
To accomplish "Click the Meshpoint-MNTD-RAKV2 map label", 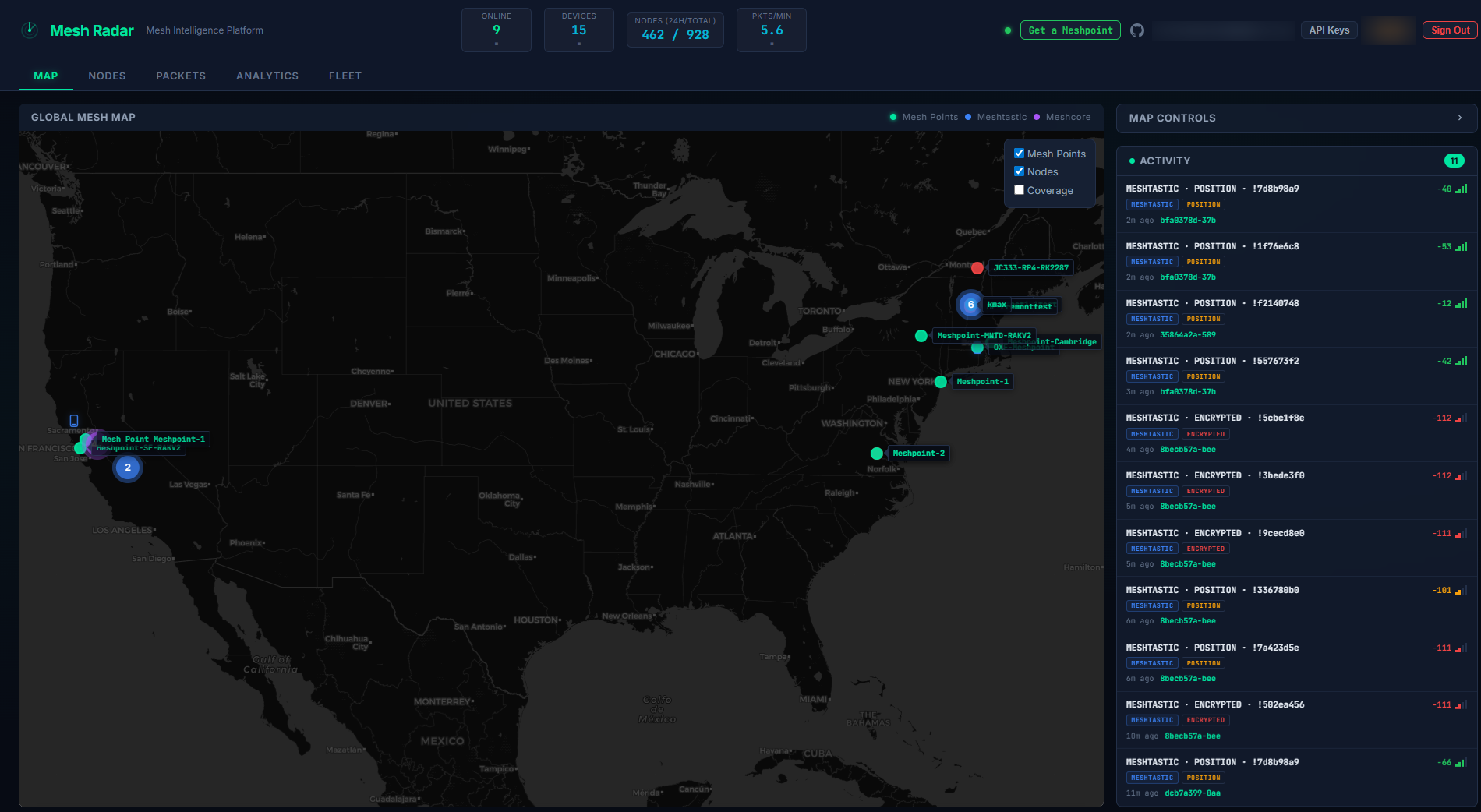I will tap(984, 336).
